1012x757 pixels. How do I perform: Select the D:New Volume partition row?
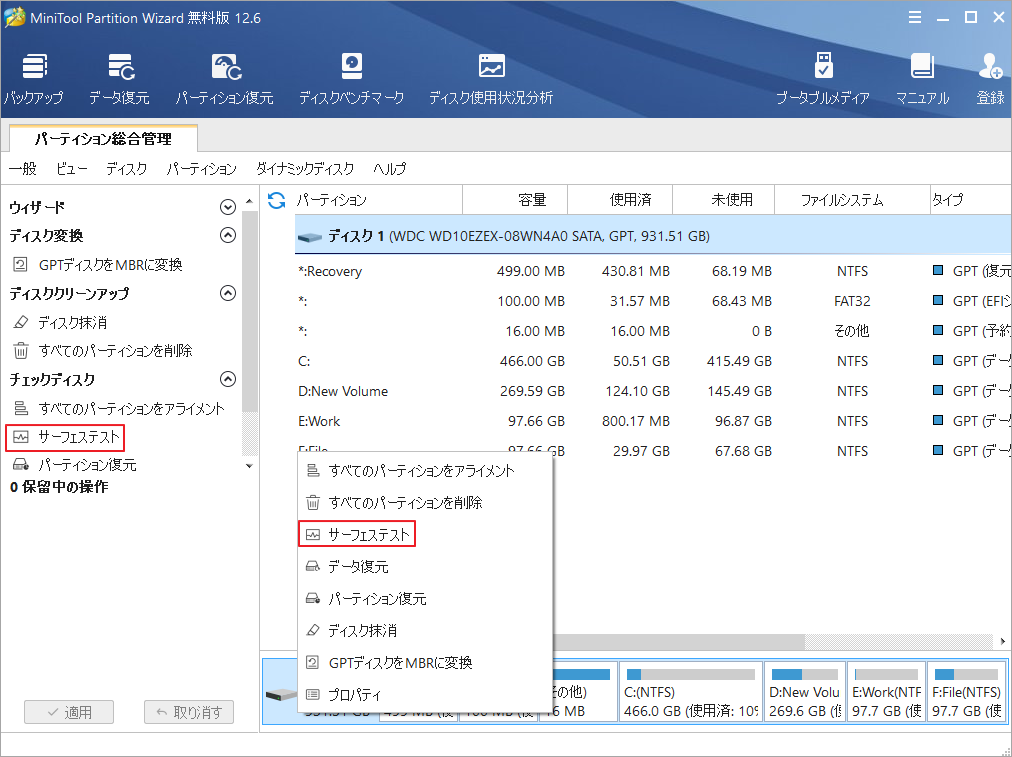(653, 391)
